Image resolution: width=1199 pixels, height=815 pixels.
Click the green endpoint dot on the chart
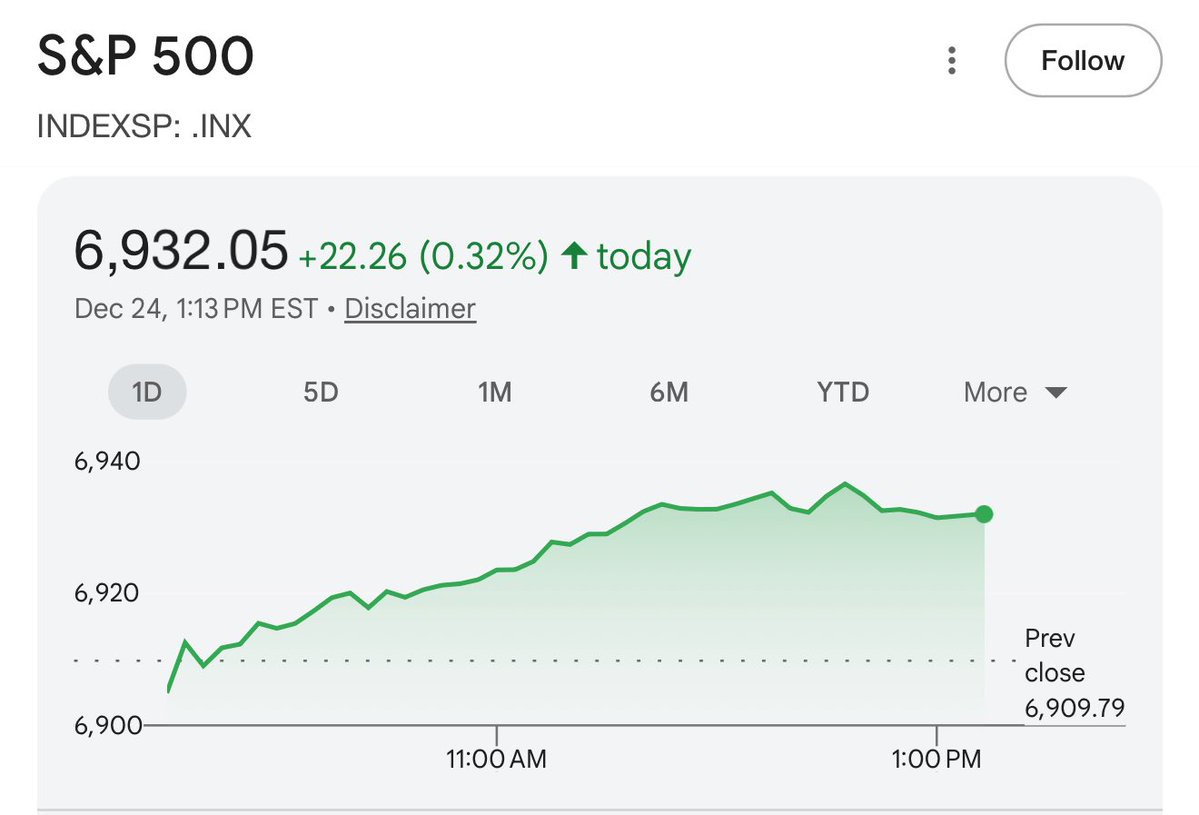click(x=984, y=514)
